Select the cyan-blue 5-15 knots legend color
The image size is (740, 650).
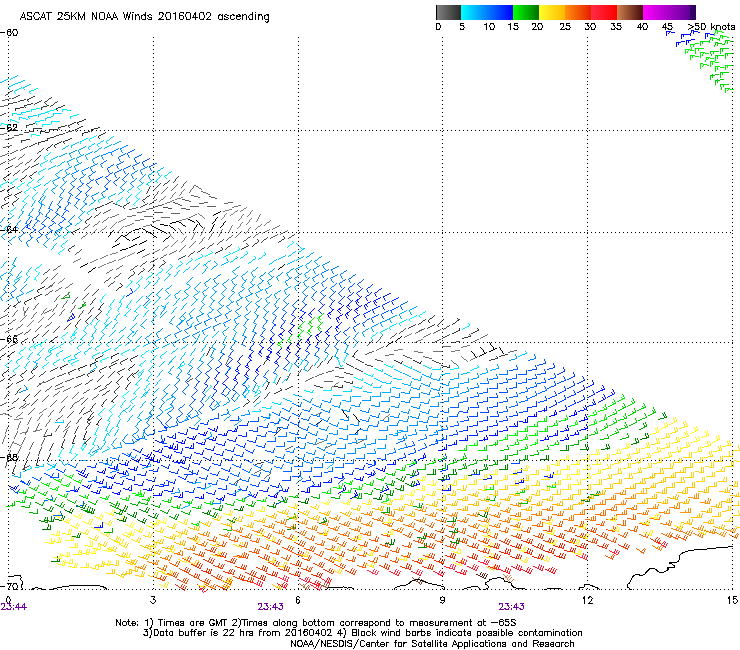point(487,12)
